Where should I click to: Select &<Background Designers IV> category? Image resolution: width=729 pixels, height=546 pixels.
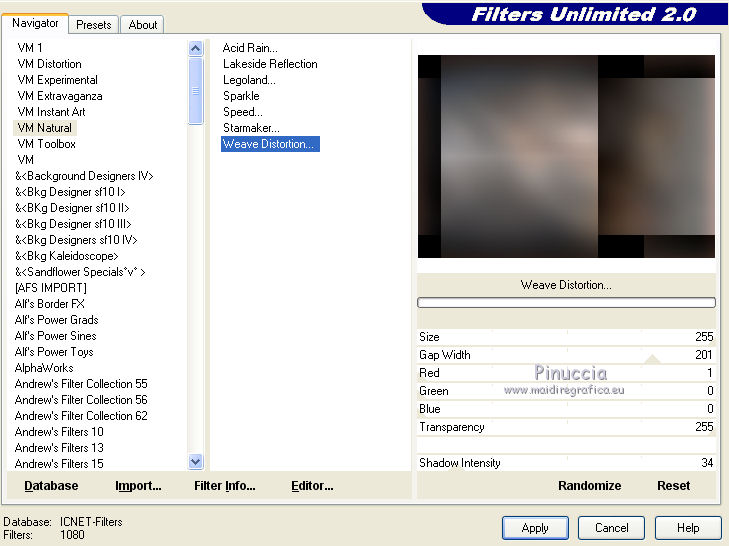point(84,176)
